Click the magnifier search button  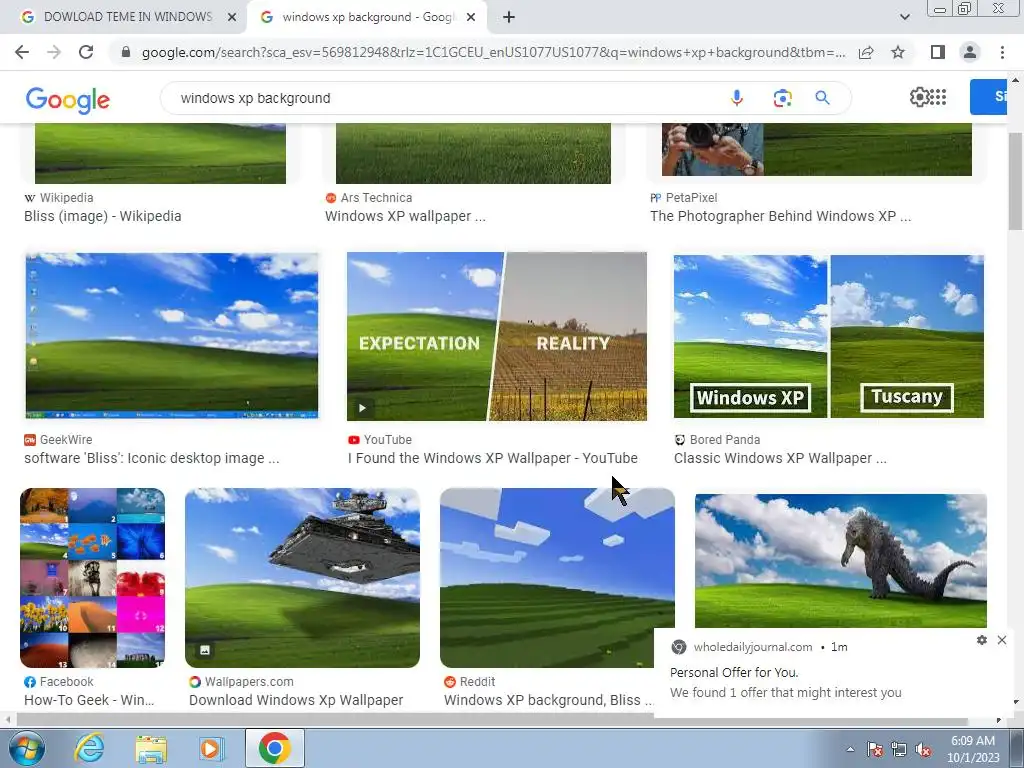click(822, 98)
